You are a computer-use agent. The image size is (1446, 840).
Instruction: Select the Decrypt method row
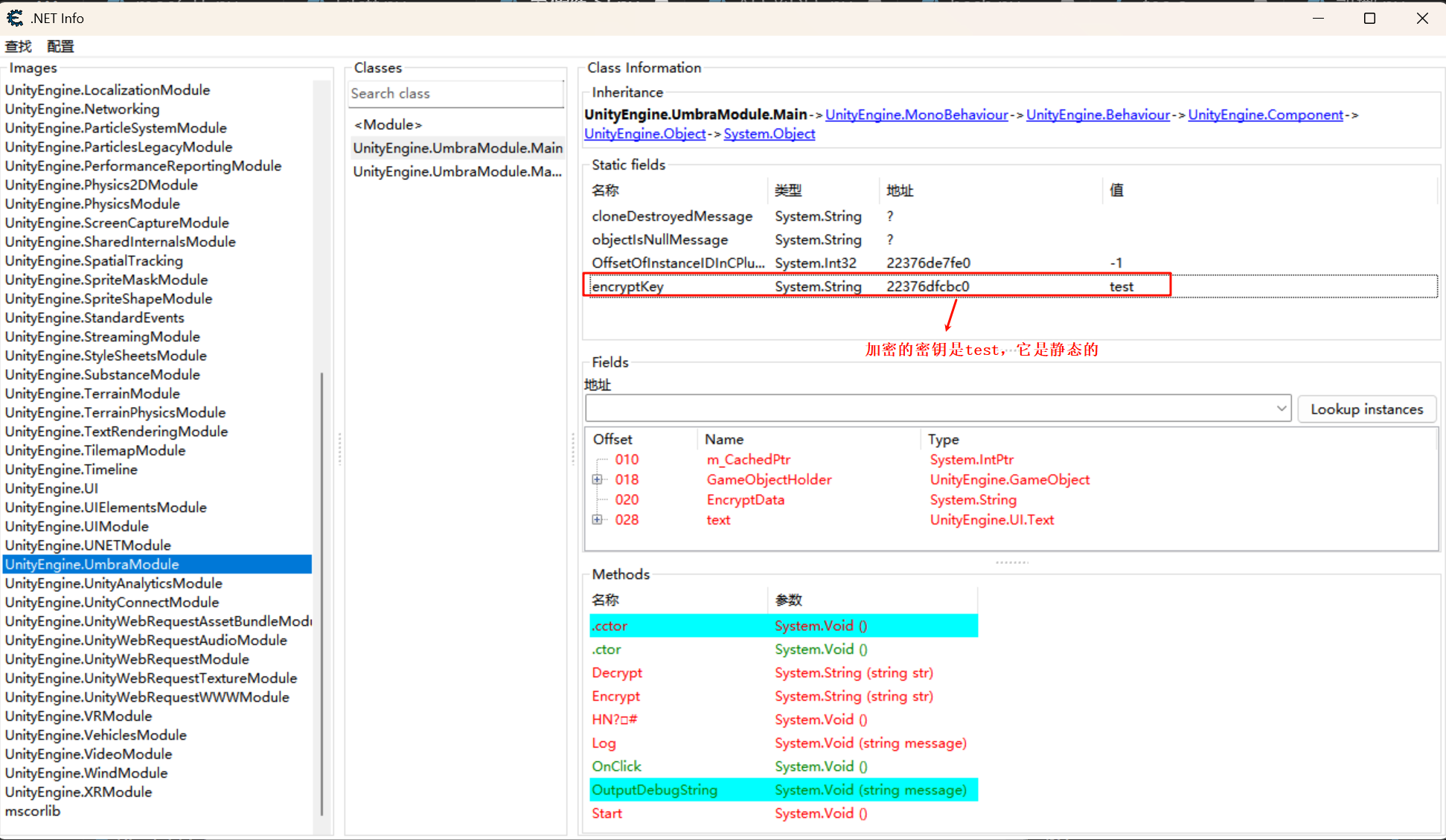[617, 673]
